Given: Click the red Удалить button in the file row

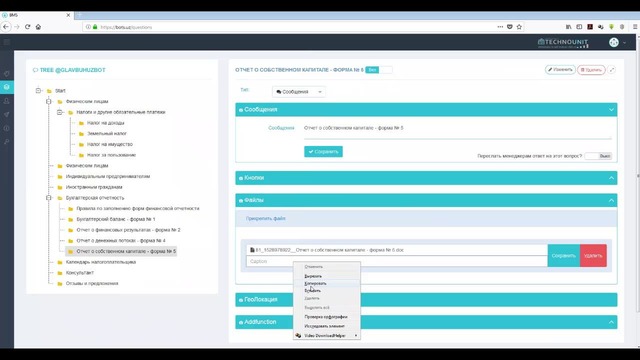Looking at the screenshot, I should point(593,256).
